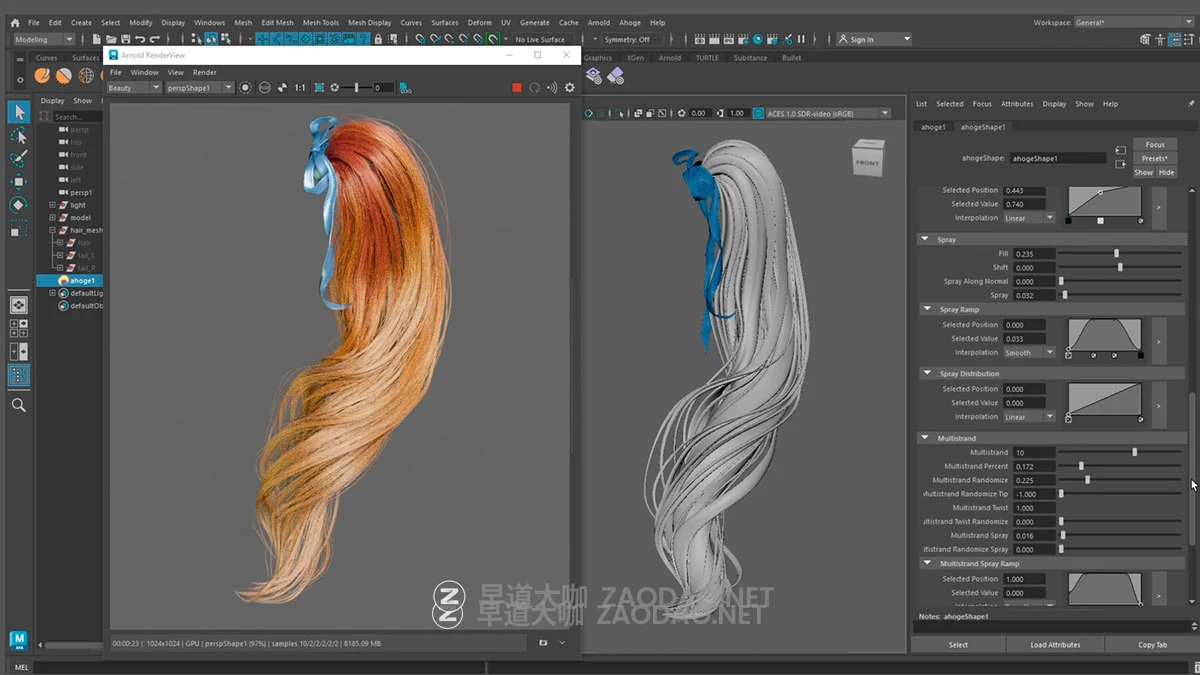Open Arnold RenderView settings gear

click(569, 87)
